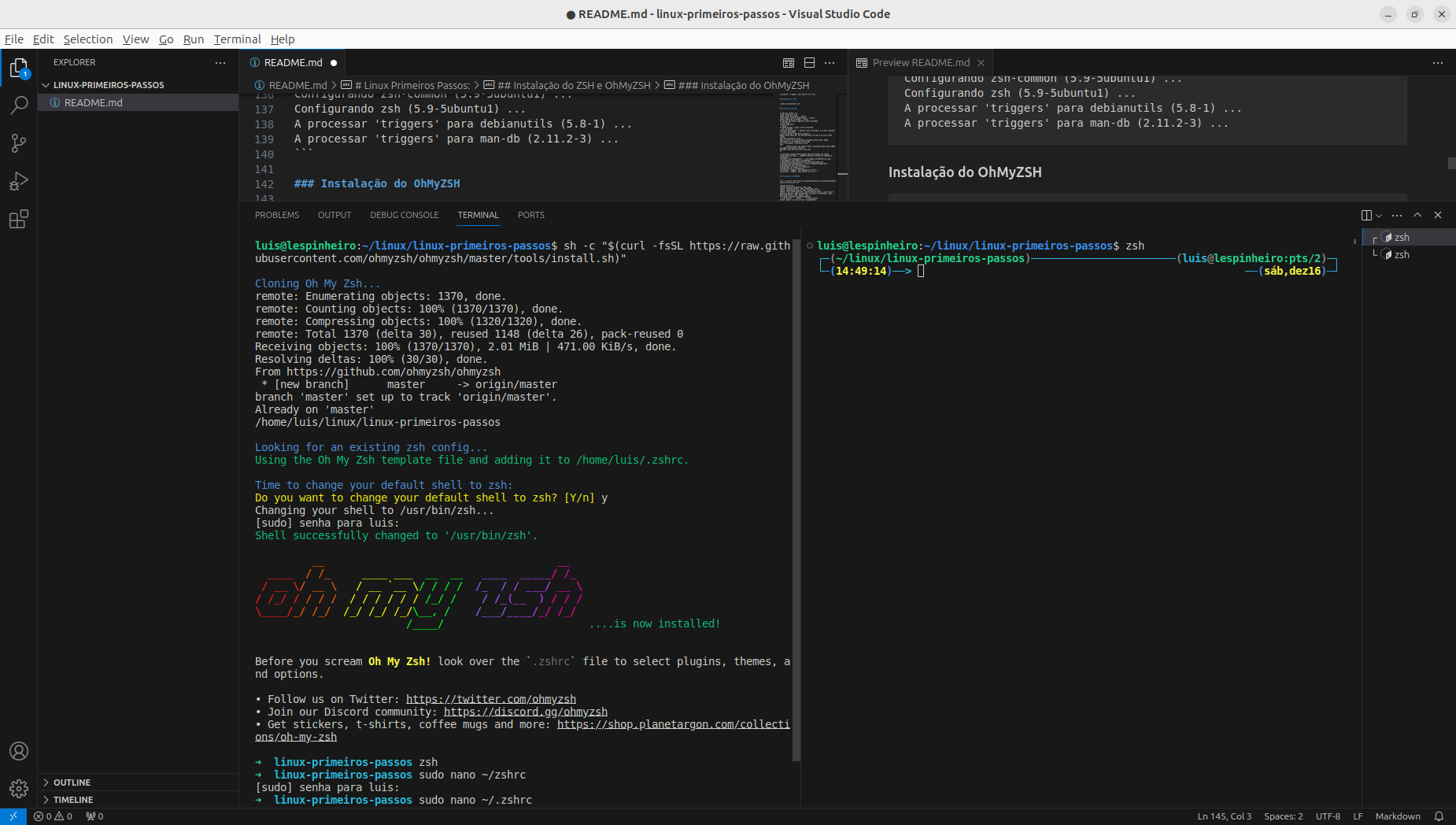Activate the Preview README.md tab
Screen dimensions: 1456x825
[x=921, y=63]
